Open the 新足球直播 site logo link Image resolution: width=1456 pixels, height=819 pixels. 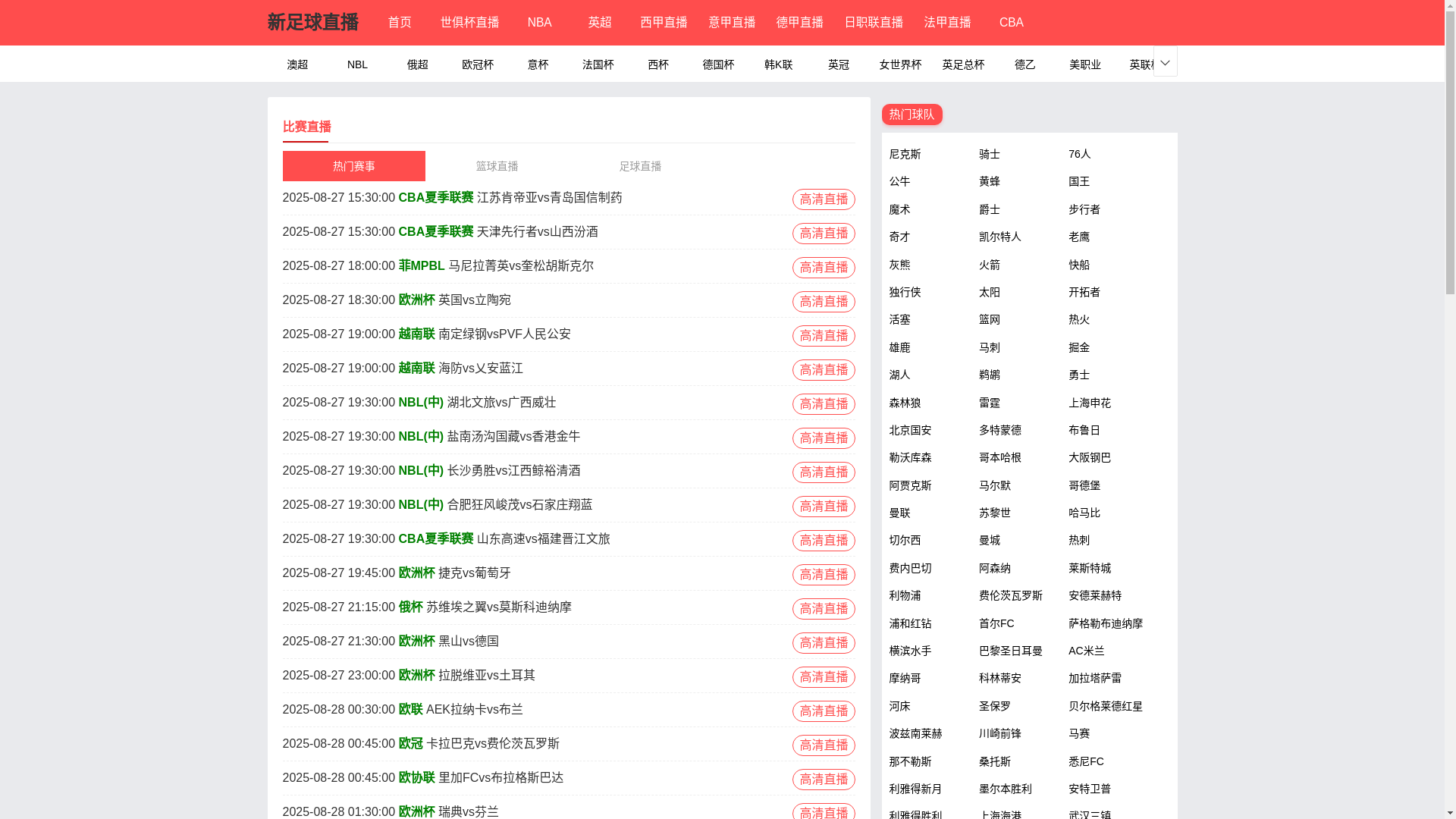click(x=312, y=23)
